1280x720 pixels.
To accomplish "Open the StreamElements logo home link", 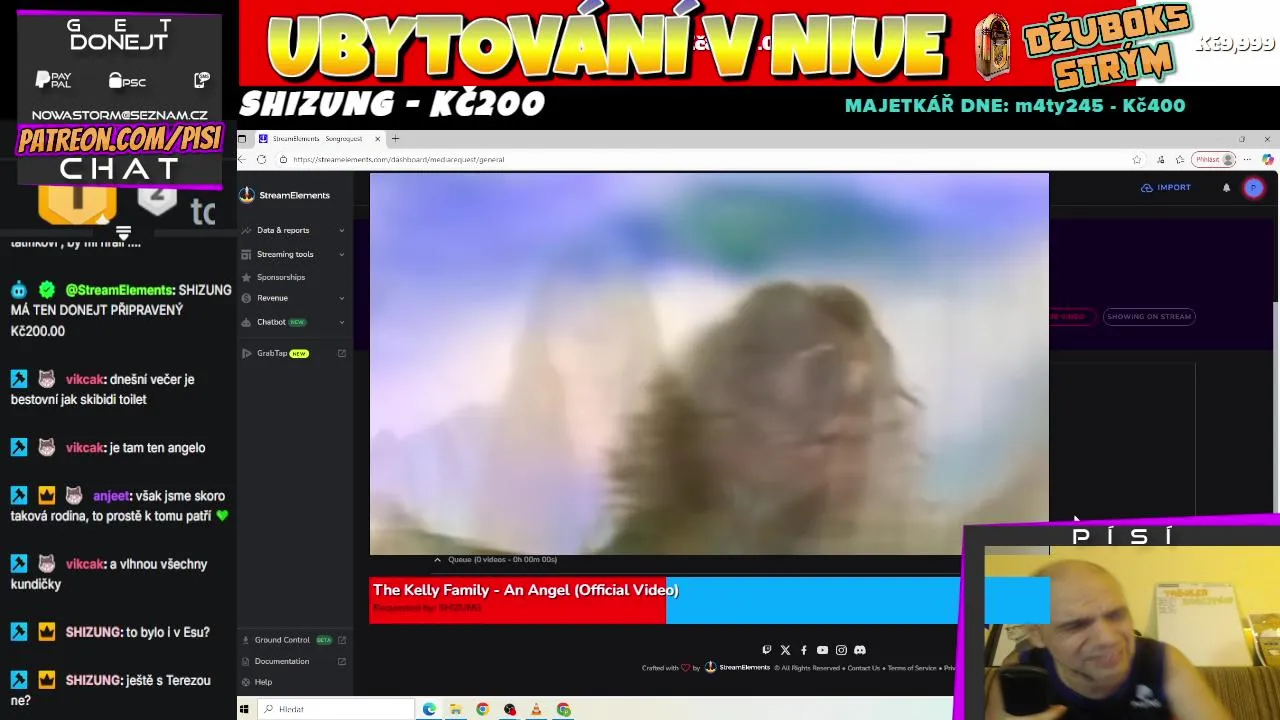I will click(x=285, y=195).
